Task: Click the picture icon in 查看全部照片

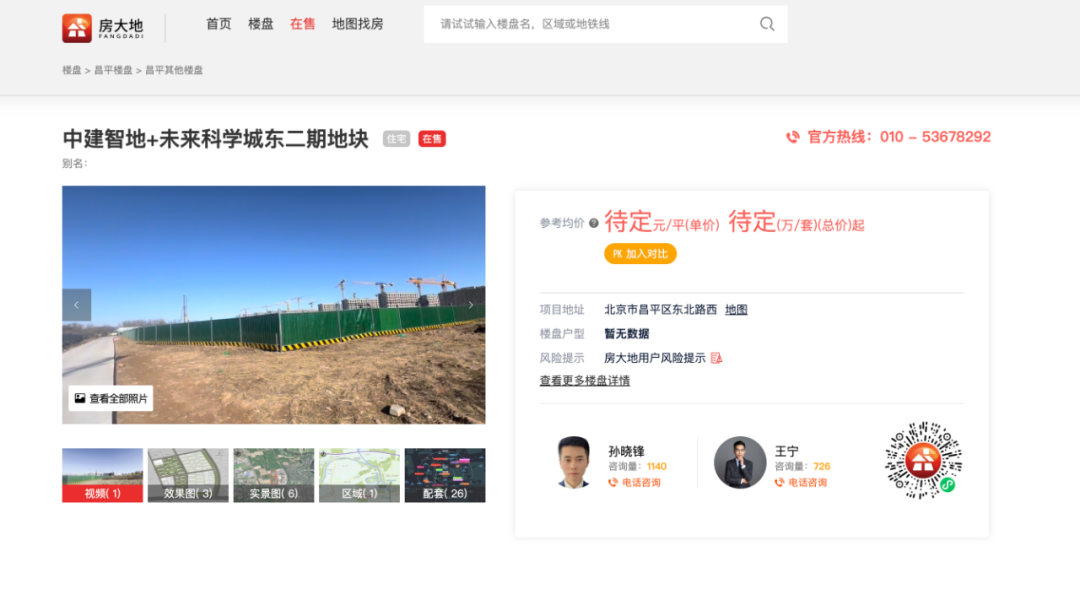Action: [80, 398]
